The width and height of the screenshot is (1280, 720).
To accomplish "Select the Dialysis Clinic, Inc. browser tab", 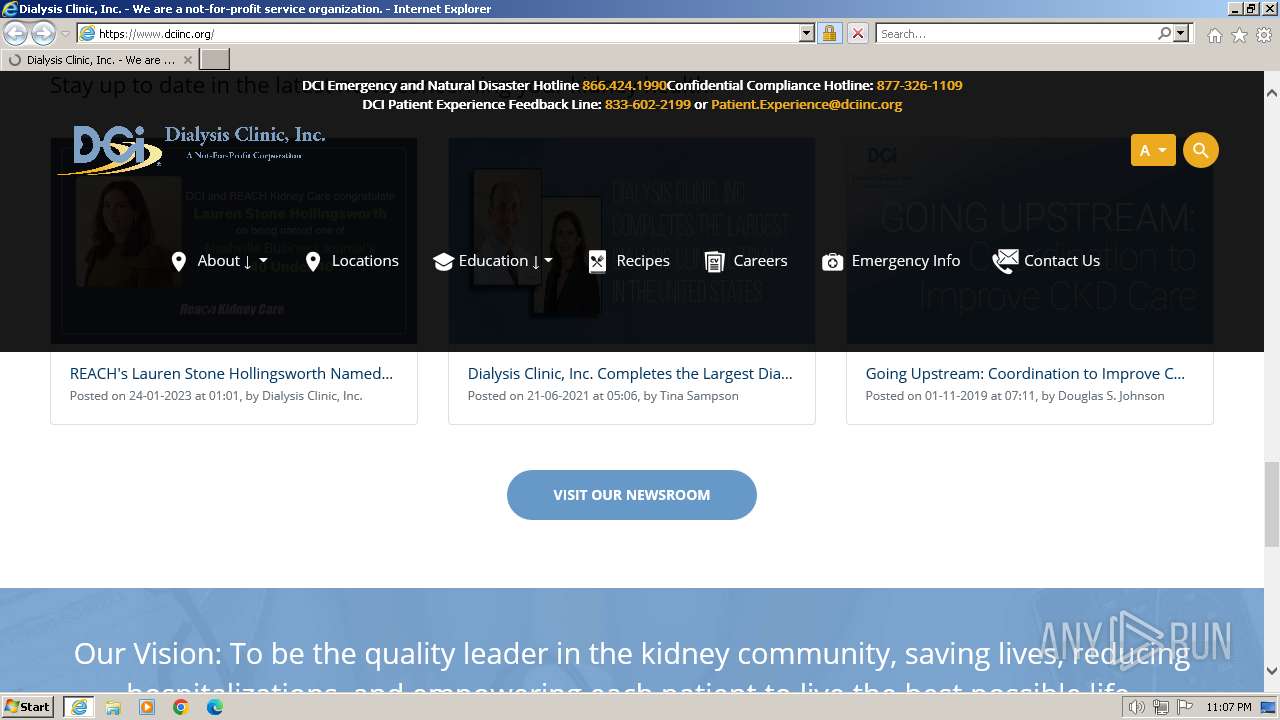I will (100, 60).
